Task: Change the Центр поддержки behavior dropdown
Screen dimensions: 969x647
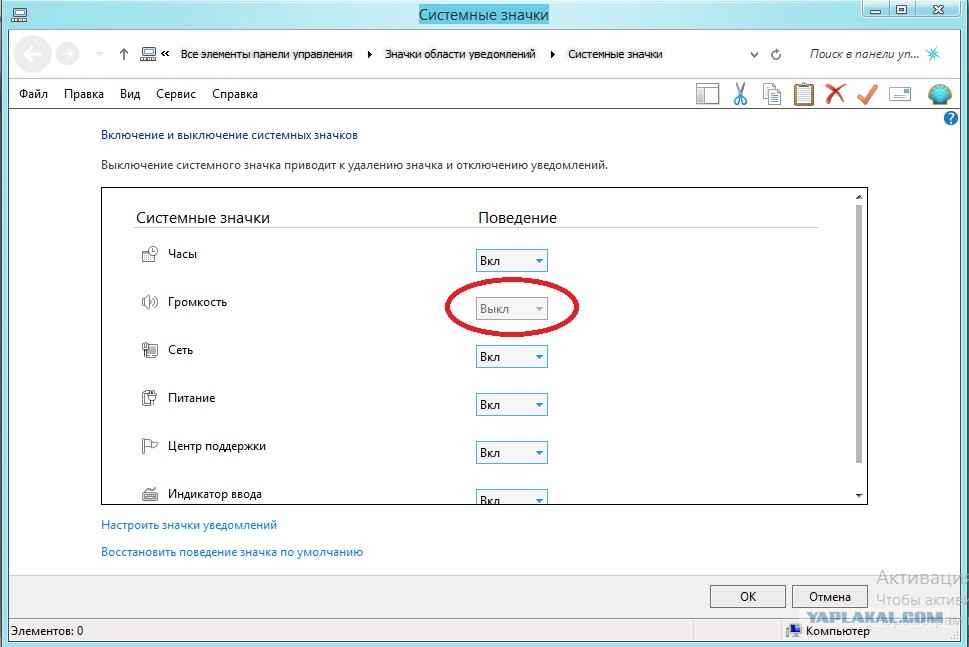Action: (511, 453)
